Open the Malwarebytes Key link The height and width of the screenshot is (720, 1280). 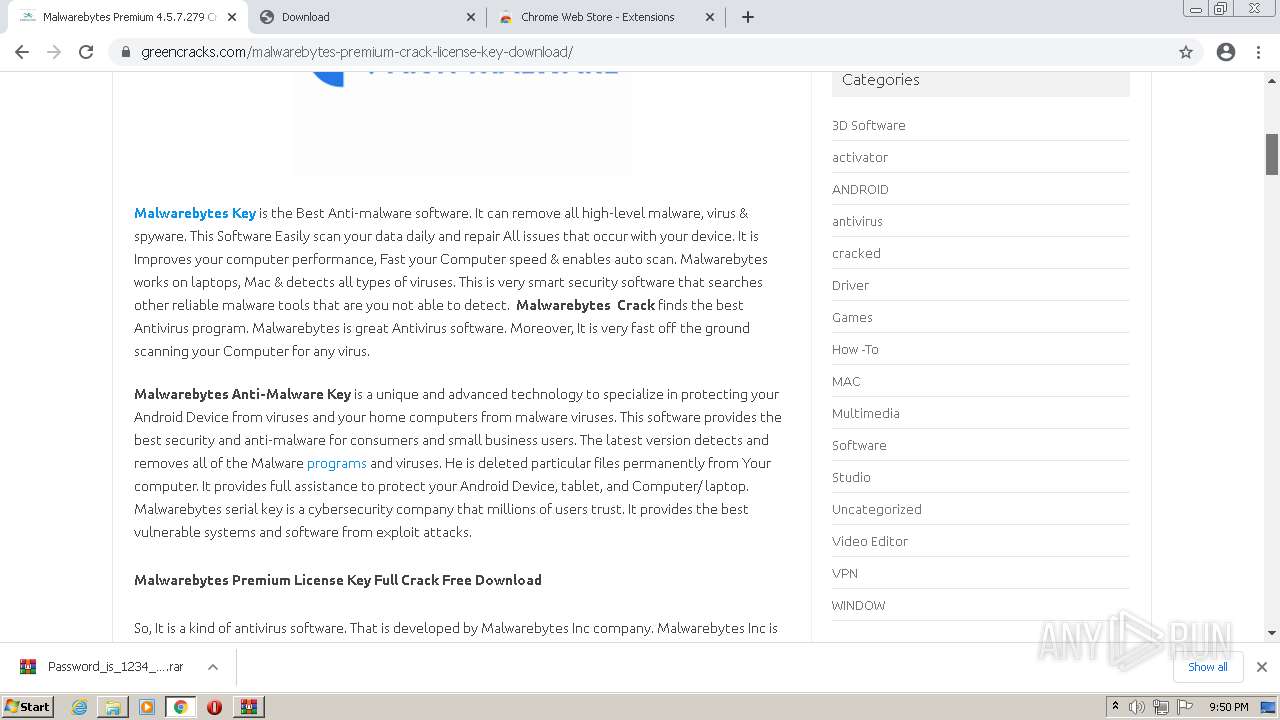(x=195, y=213)
